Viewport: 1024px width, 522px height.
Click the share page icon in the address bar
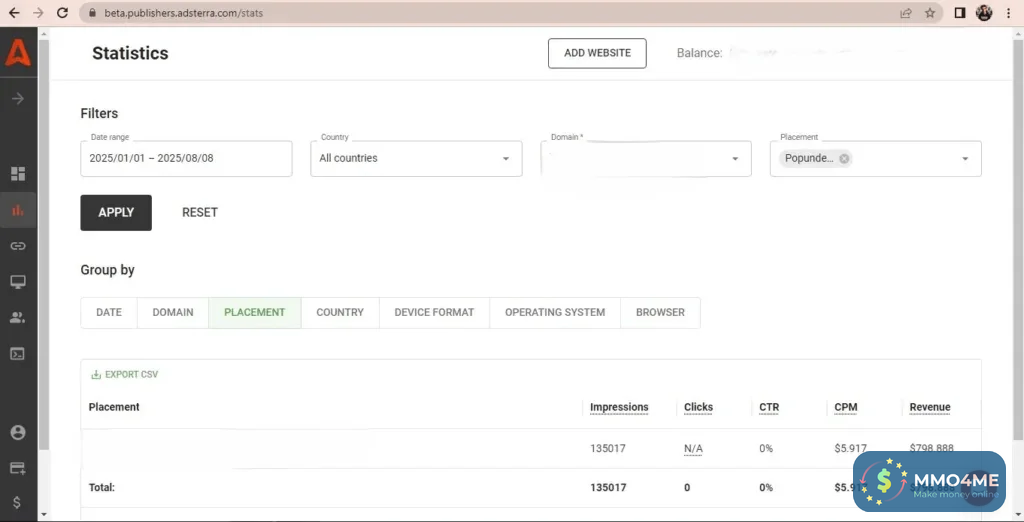[906, 12]
